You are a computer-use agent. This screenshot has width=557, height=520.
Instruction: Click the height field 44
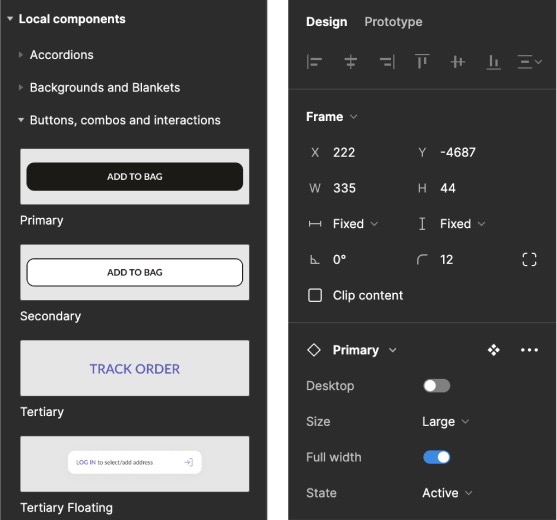[x=448, y=188]
